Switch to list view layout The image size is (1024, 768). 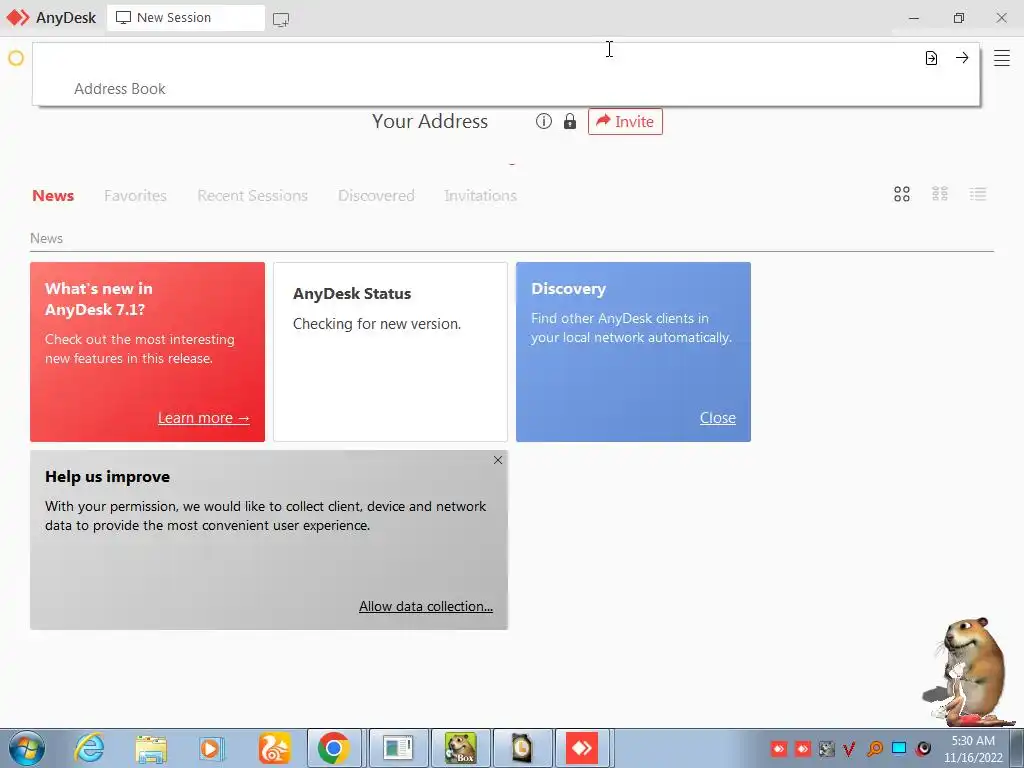pos(978,194)
